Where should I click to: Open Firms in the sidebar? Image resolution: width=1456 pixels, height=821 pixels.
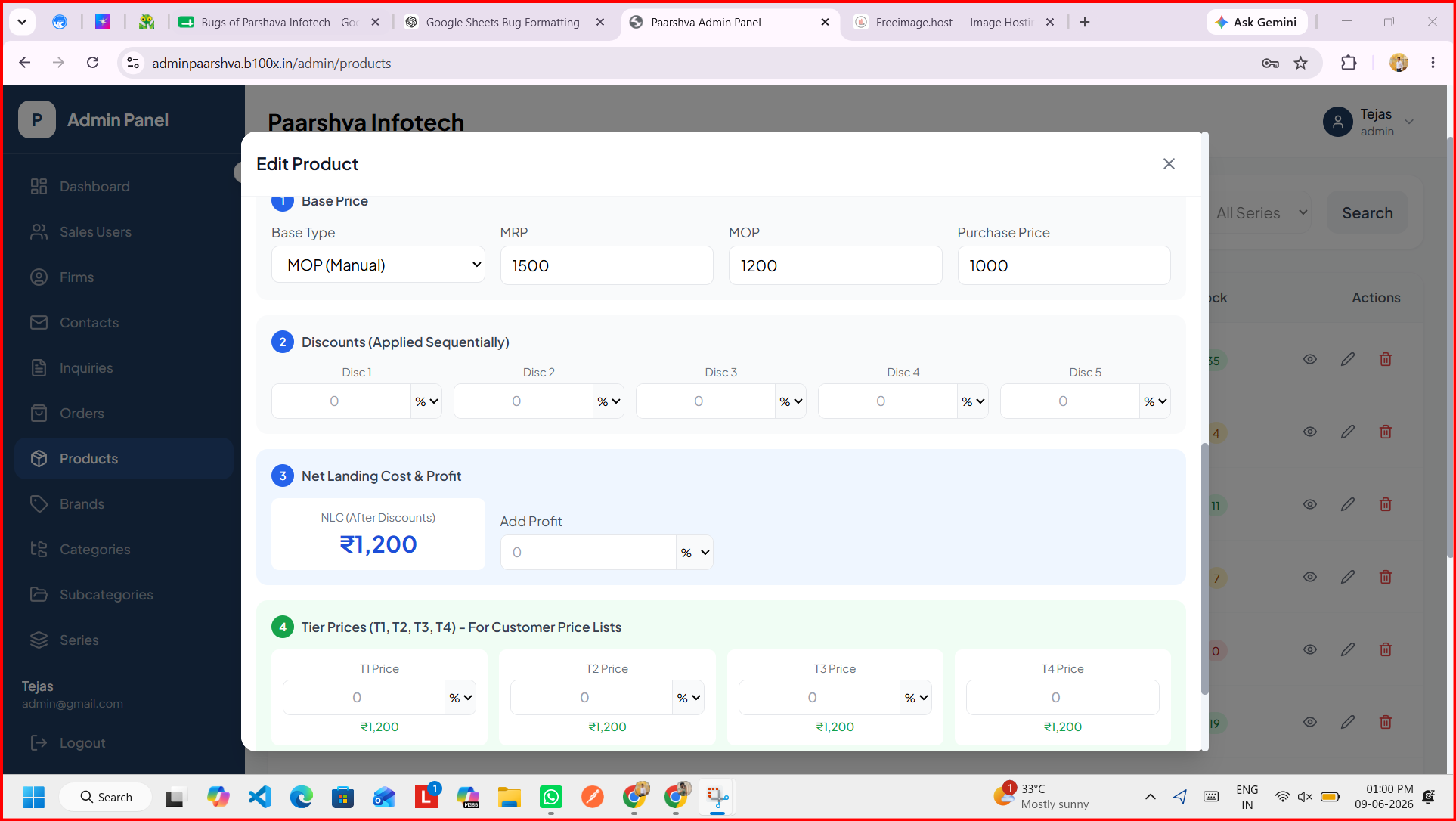click(123, 277)
